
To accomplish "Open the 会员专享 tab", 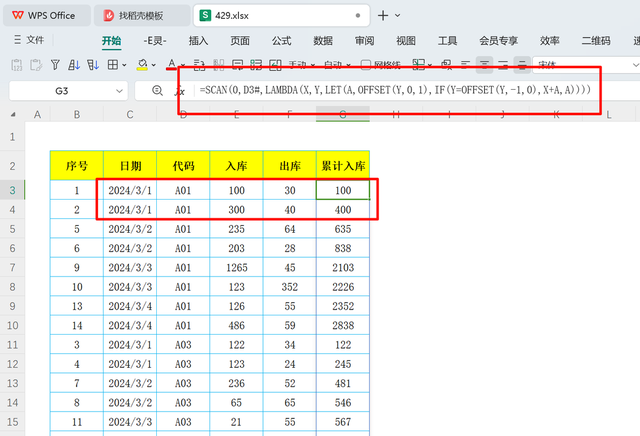I will coord(498,40).
